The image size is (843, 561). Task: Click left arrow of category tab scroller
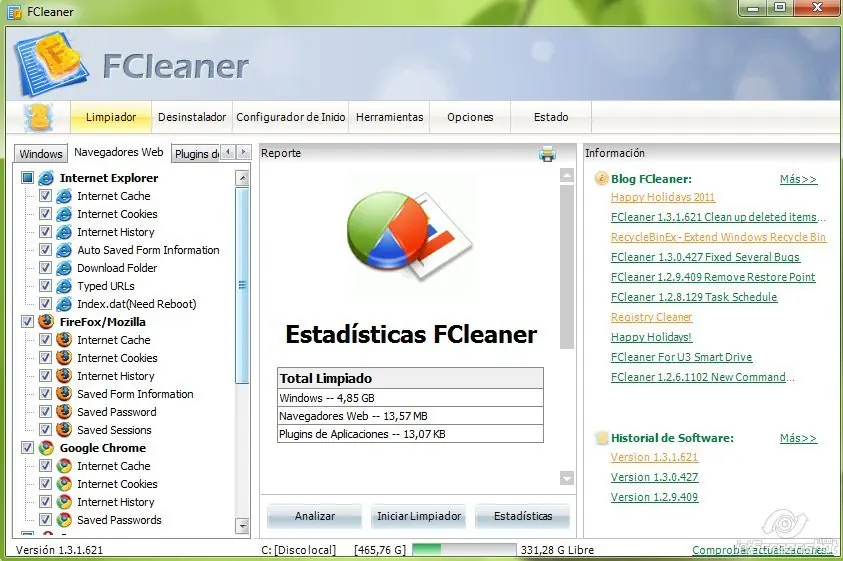(x=228, y=152)
